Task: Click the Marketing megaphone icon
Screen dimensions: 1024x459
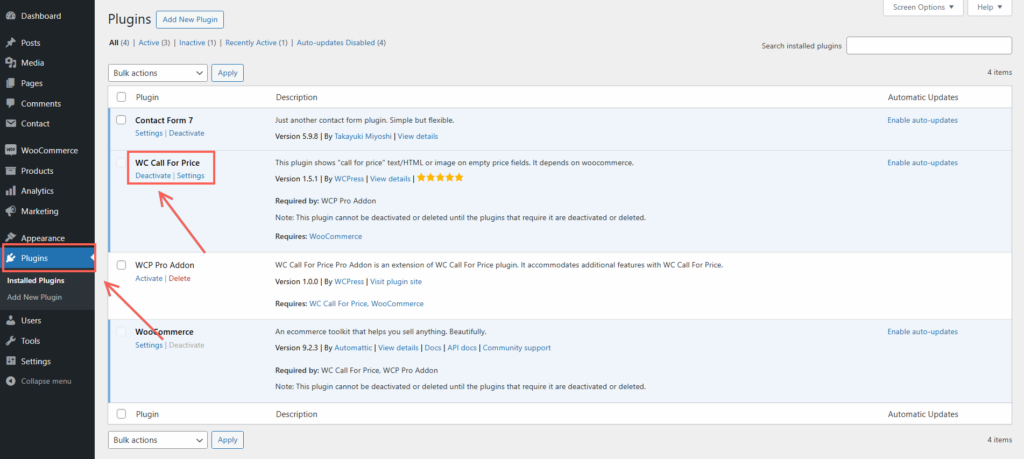Action: pos(10,211)
